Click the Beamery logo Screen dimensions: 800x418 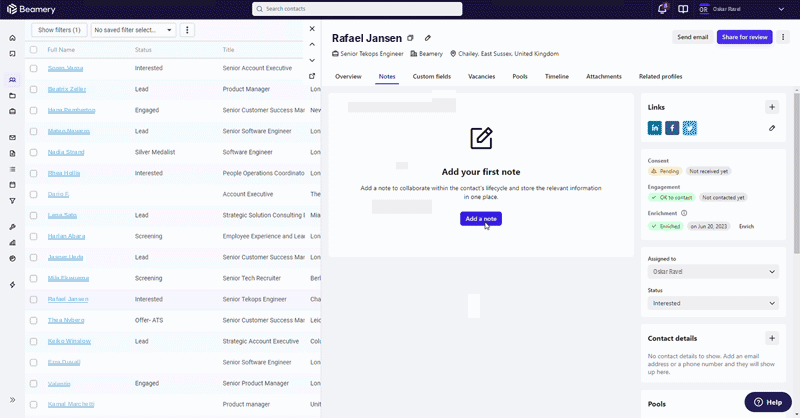point(31,9)
